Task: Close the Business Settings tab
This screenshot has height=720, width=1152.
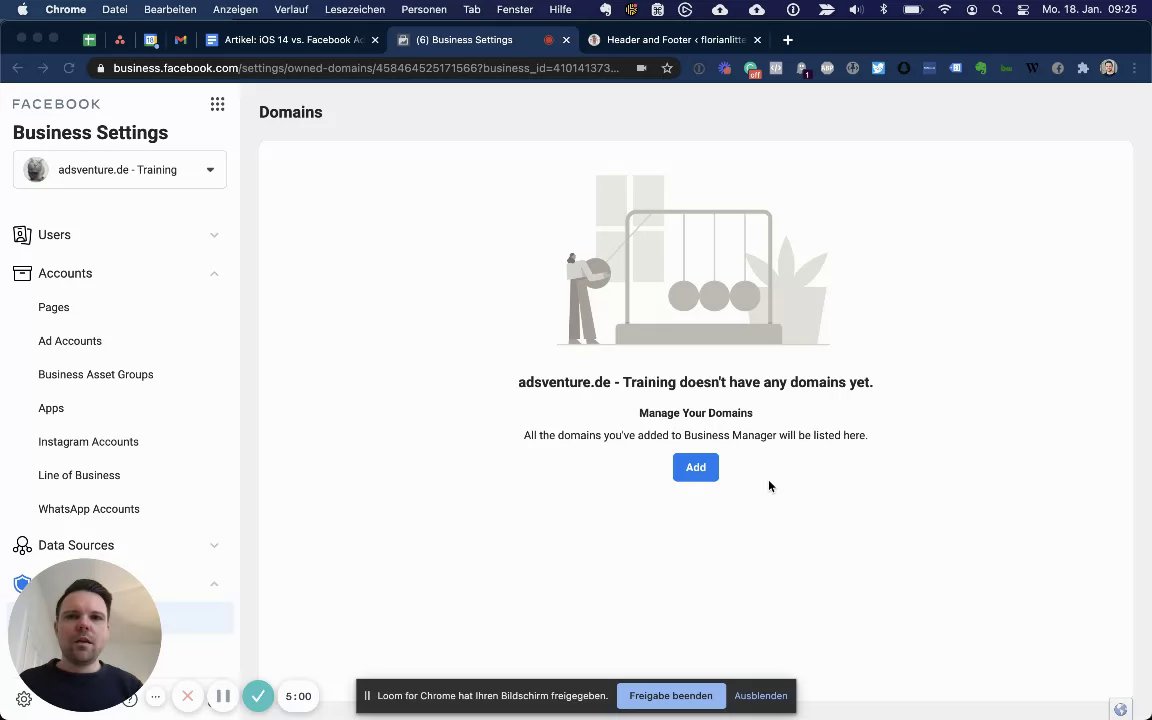Action: (566, 40)
